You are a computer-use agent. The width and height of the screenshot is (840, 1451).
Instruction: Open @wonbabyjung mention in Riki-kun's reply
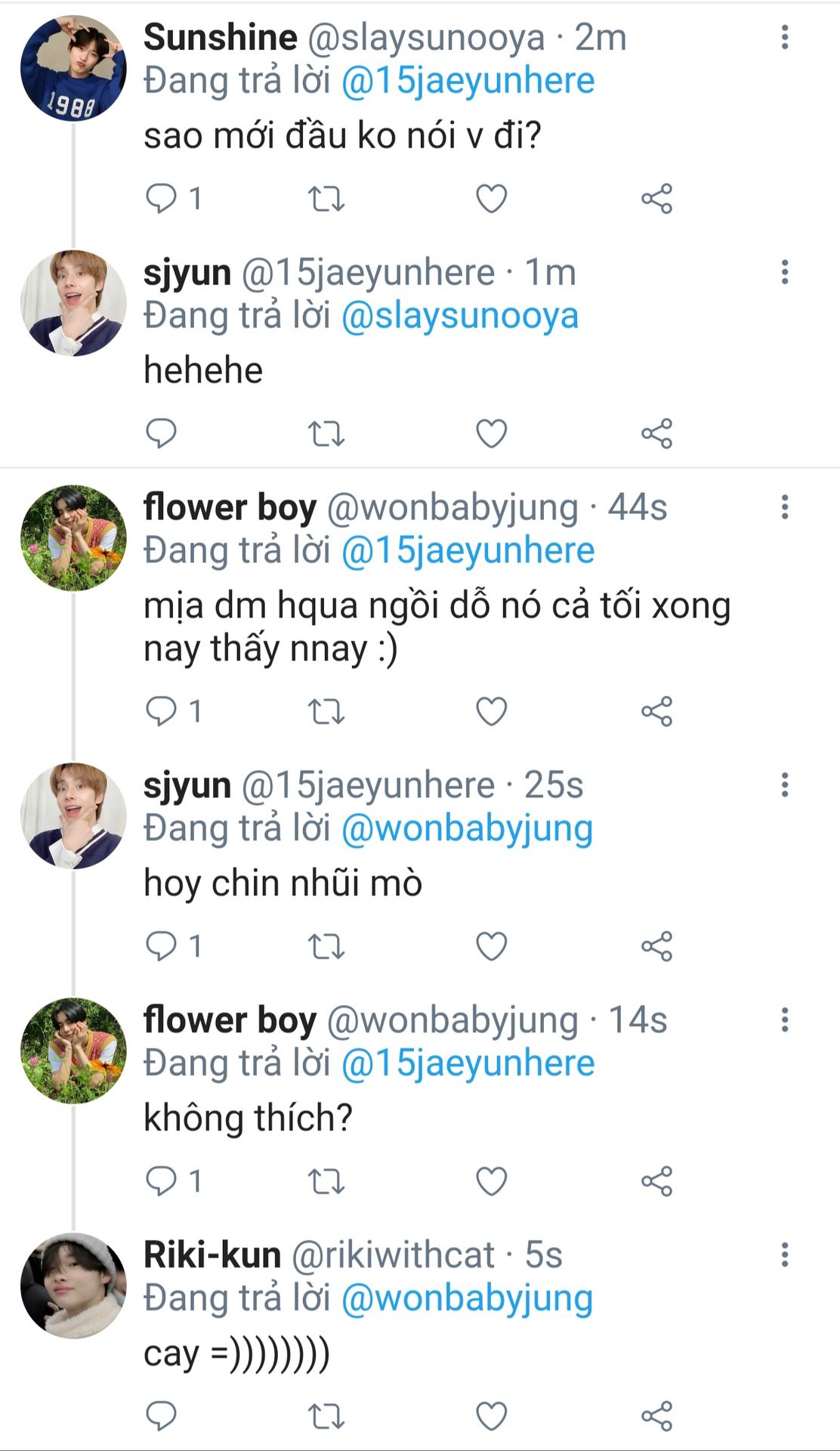467,1298
